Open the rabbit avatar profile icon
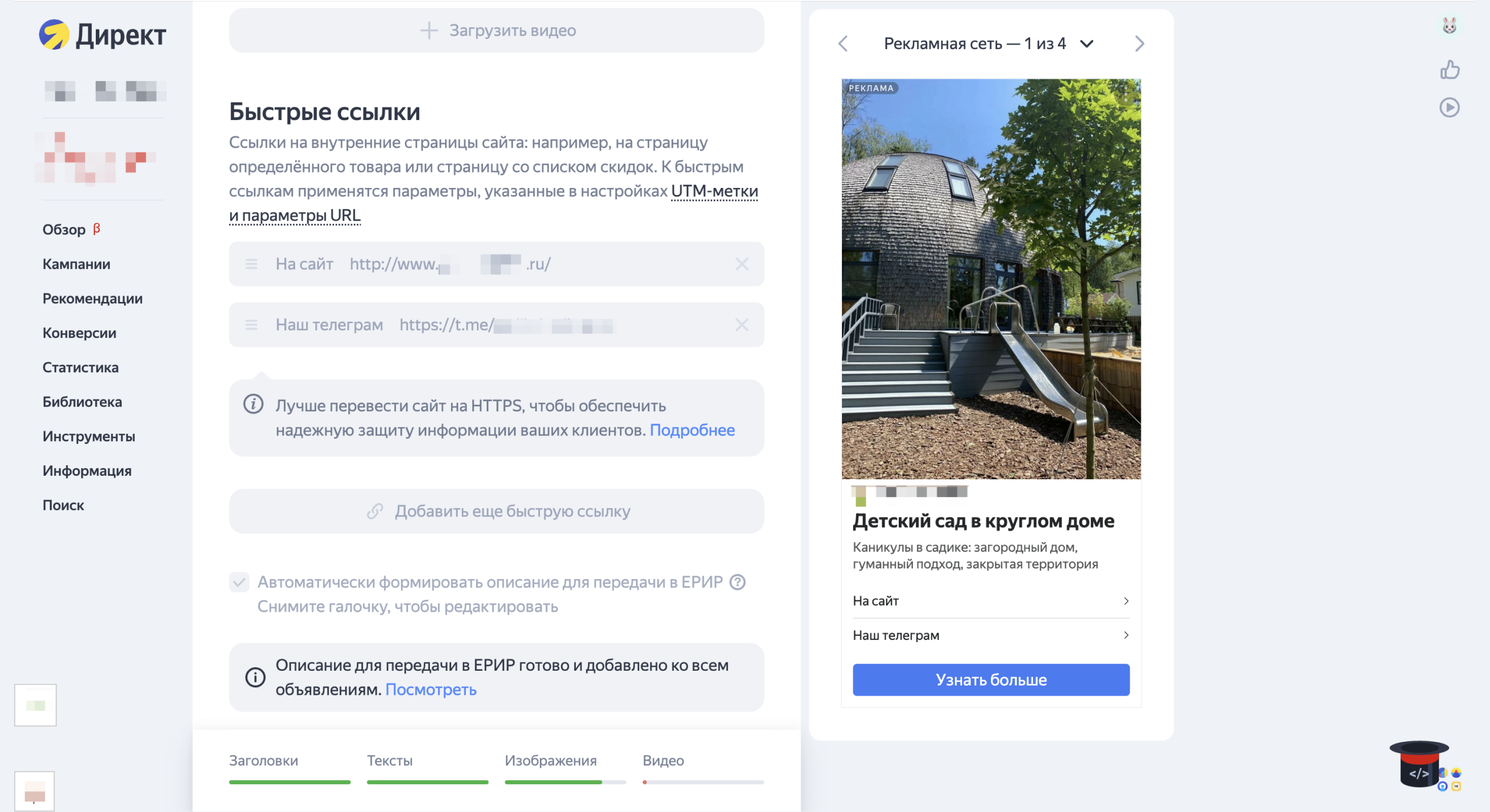This screenshot has height=812, width=1490. (x=1449, y=25)
